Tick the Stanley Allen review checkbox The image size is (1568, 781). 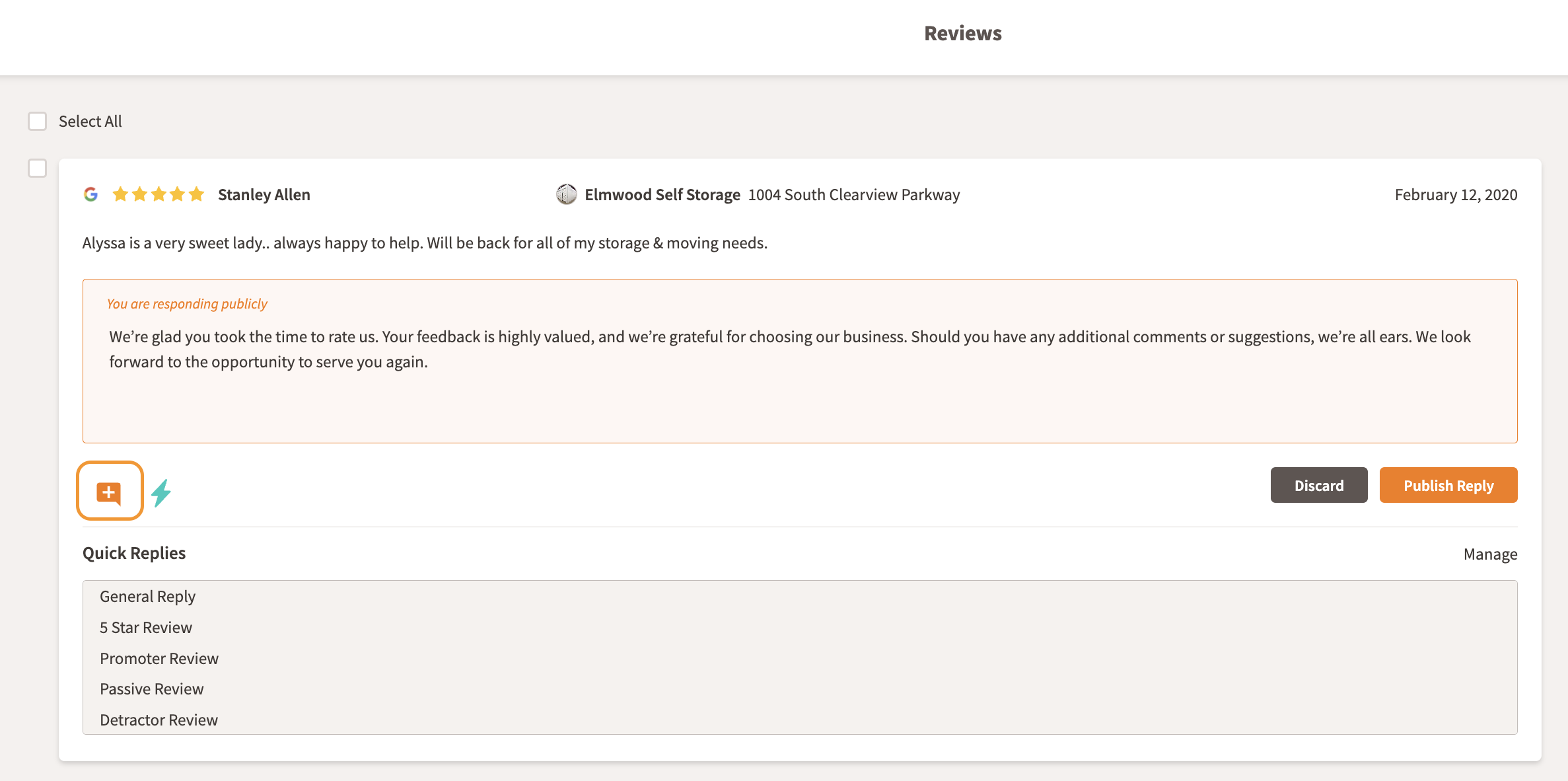[38, 168]
